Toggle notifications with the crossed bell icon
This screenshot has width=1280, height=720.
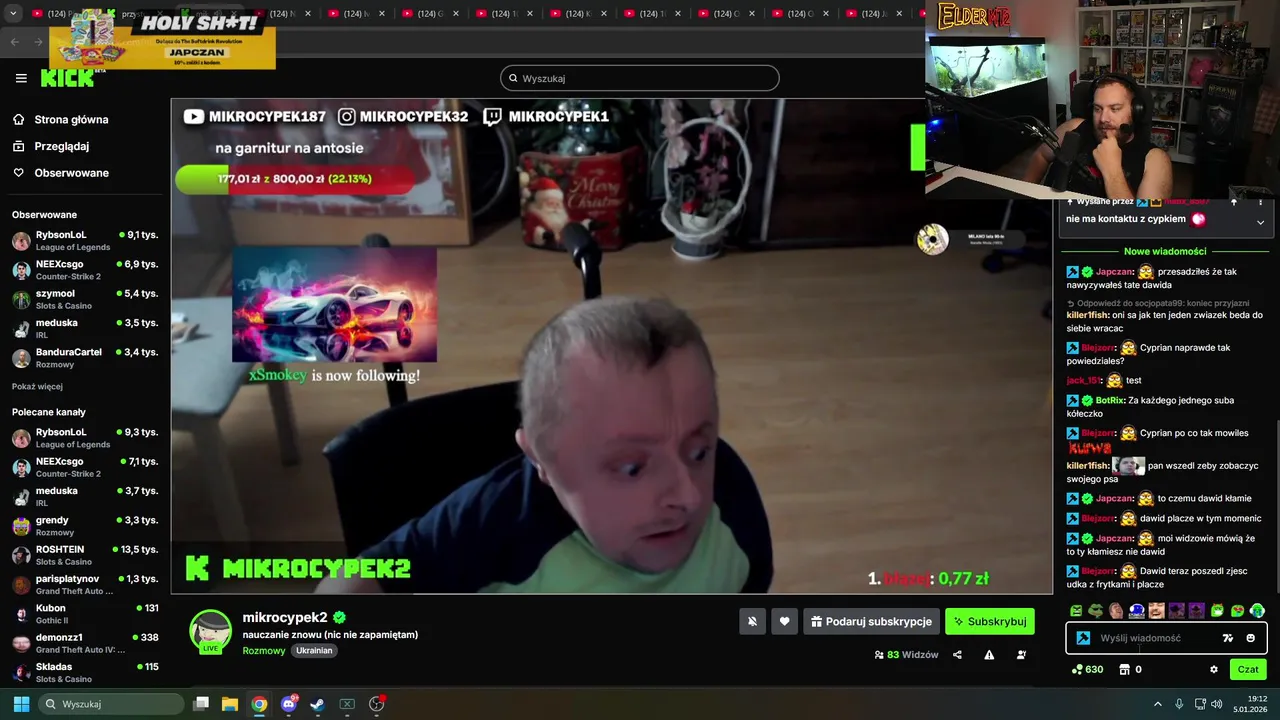coord(752,621)
